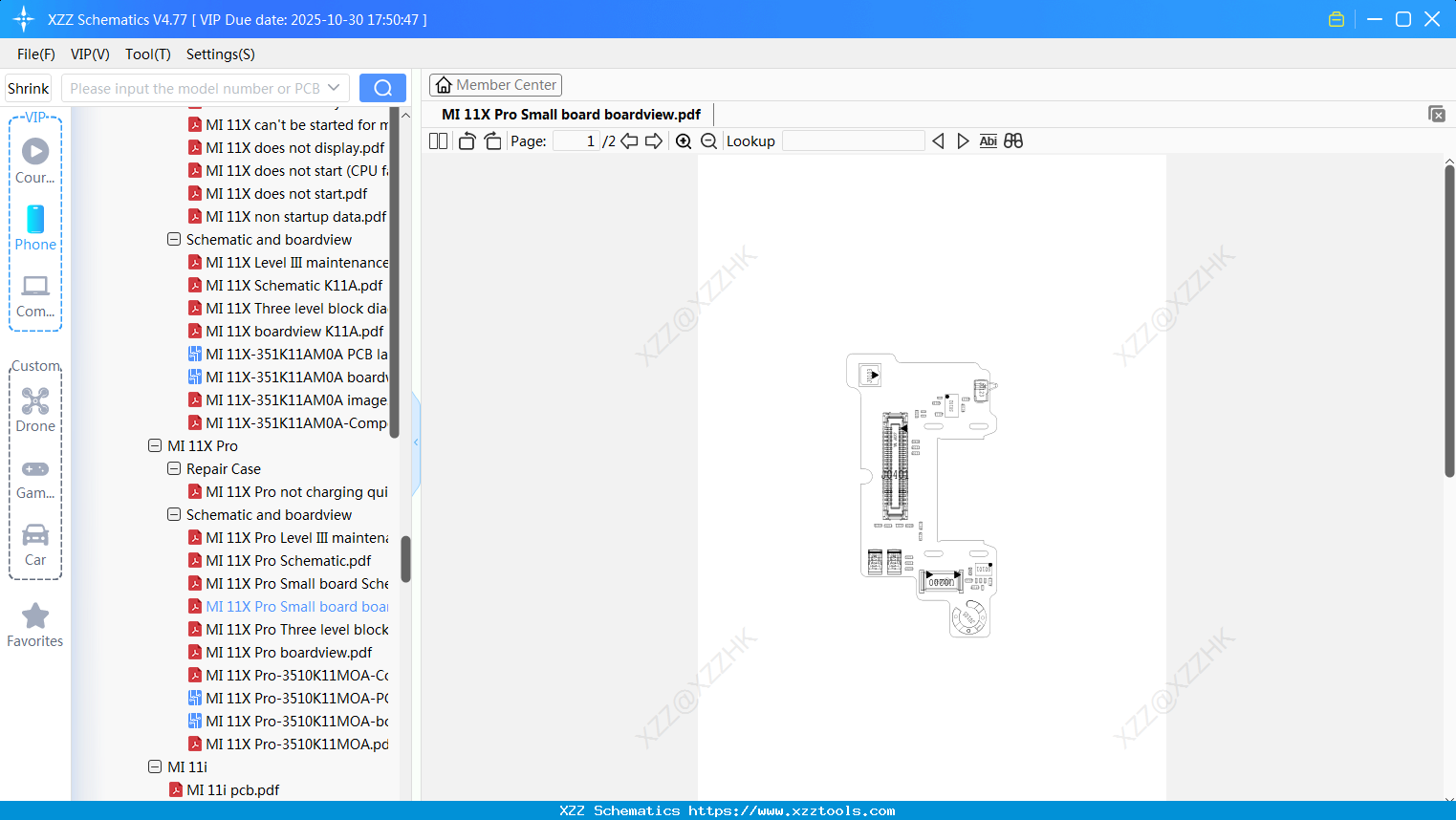
Task: Toggle the Abi match-case option
Action: 988,140
